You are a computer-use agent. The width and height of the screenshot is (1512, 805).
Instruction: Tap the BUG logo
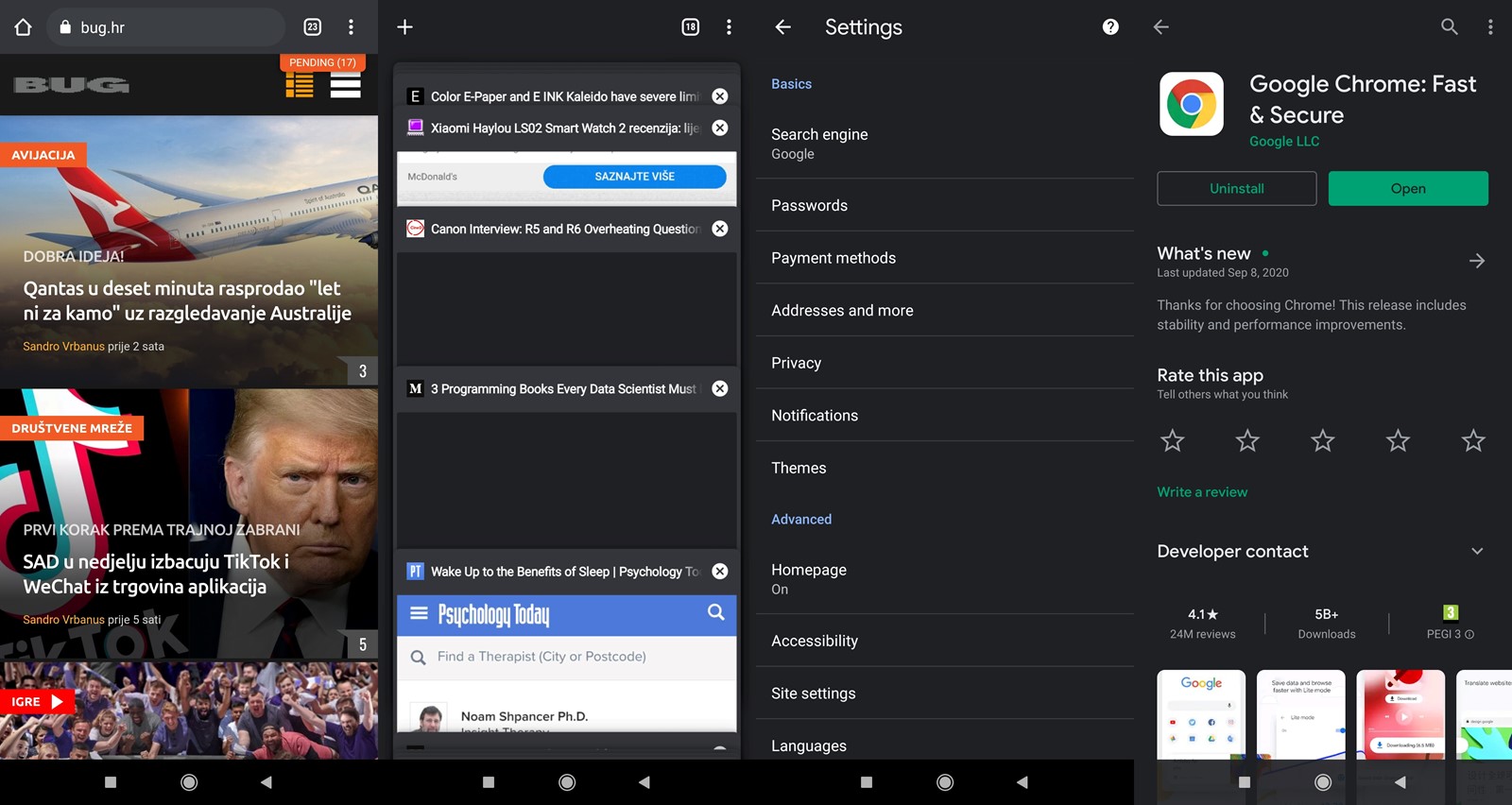pos(72,85)
